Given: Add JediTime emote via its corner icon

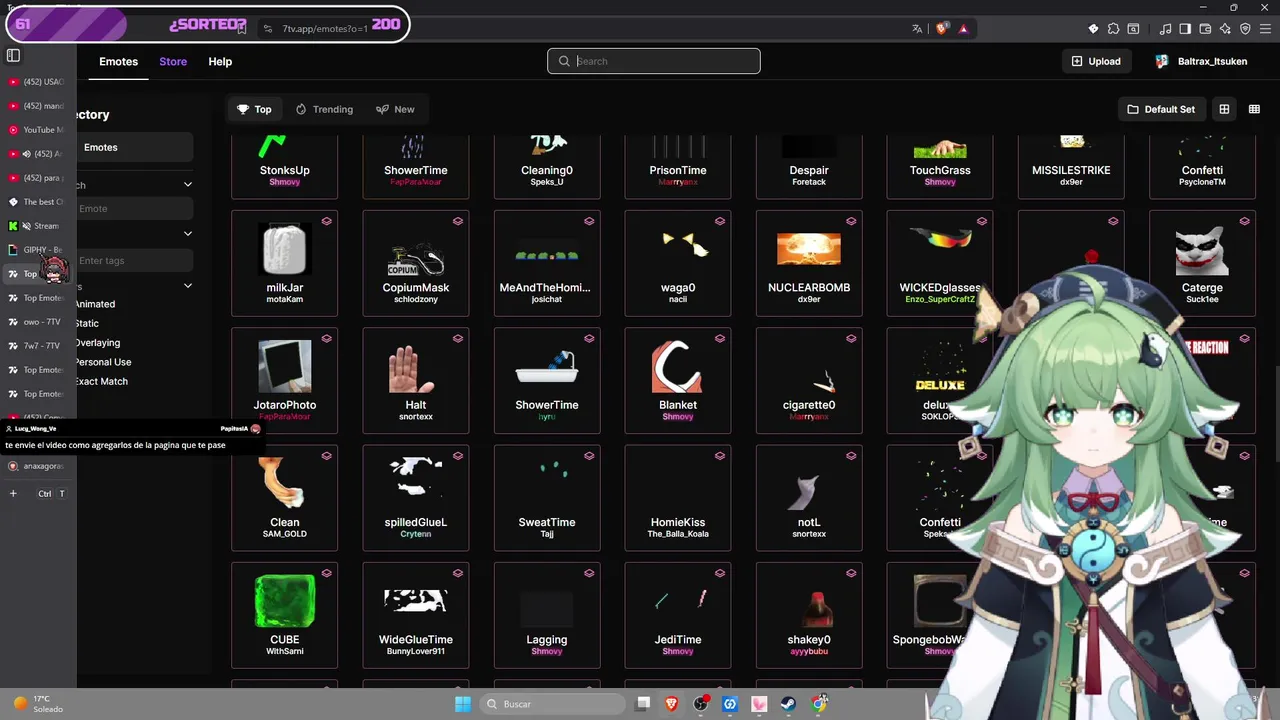Looking at the screenshot, I should [720, 573].
